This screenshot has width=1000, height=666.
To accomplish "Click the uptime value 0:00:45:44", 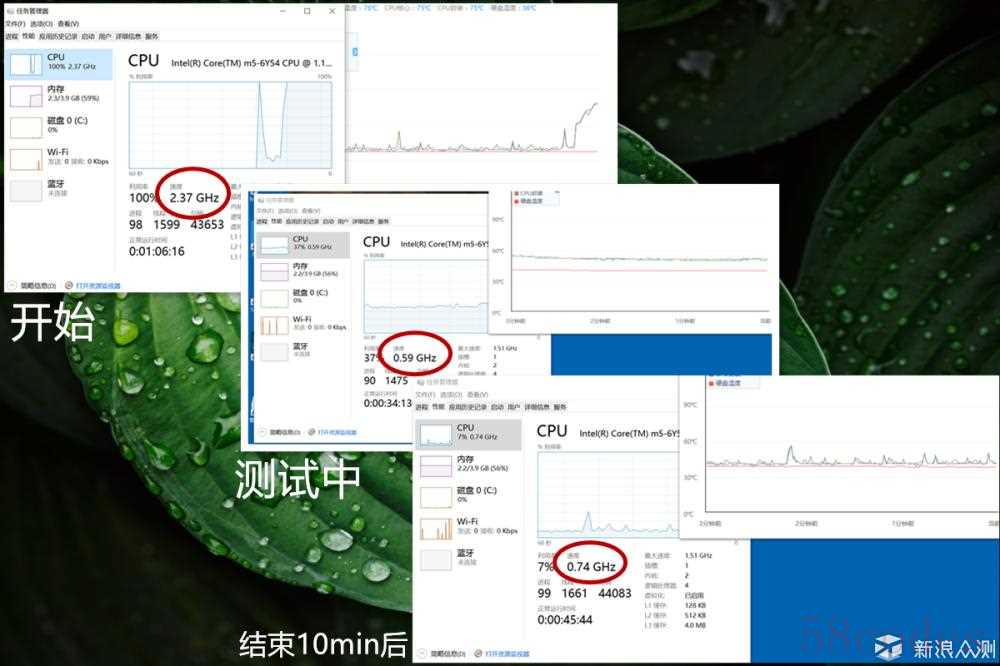I will tap(565, 620).
